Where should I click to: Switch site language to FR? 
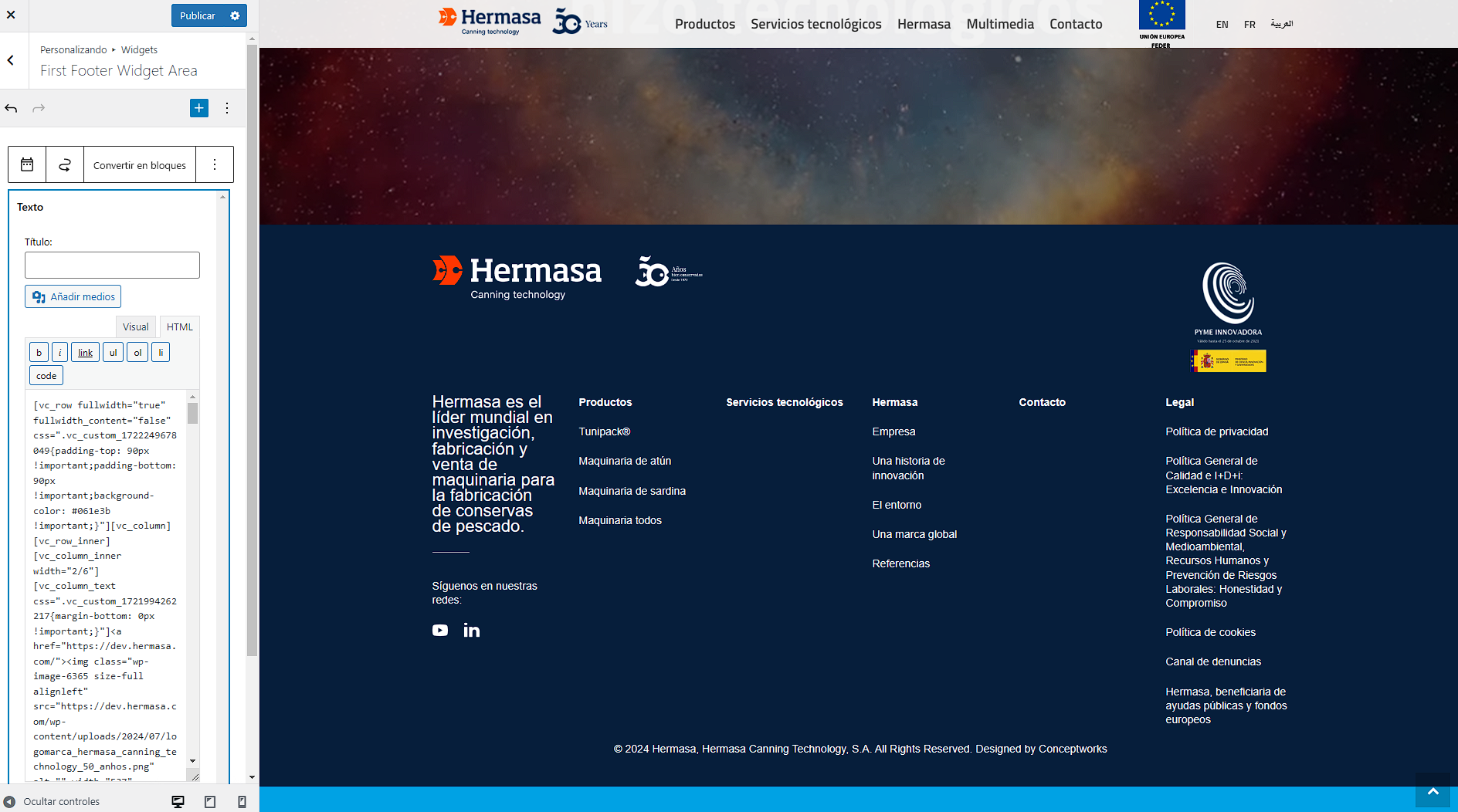point(1249,25)
